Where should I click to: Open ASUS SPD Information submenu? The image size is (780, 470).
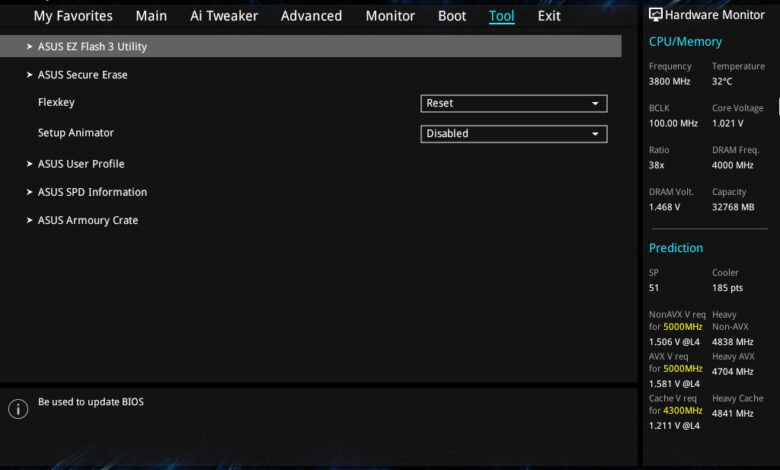(93, 192)
